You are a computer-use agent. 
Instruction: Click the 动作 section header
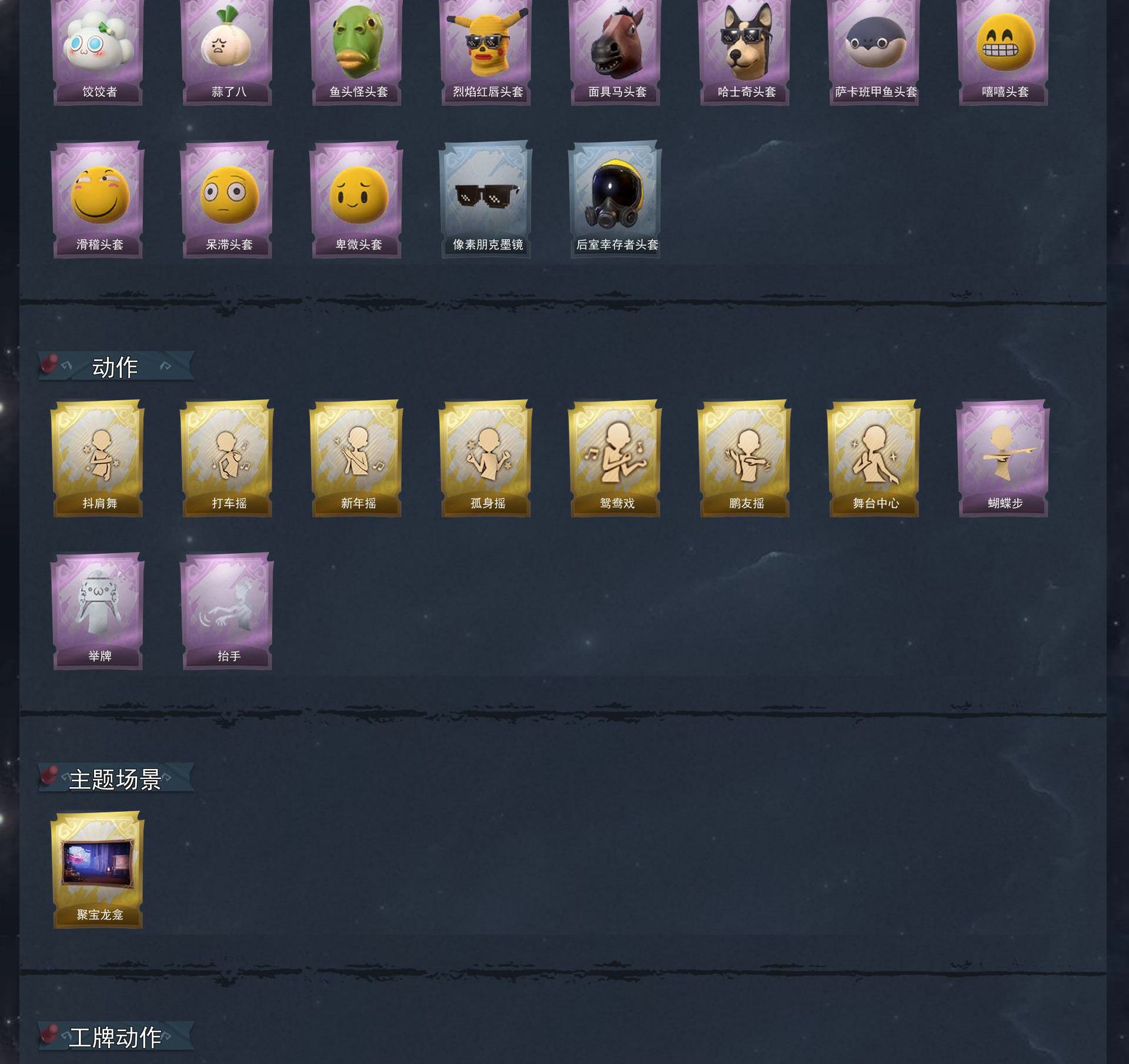pos(116,366)
